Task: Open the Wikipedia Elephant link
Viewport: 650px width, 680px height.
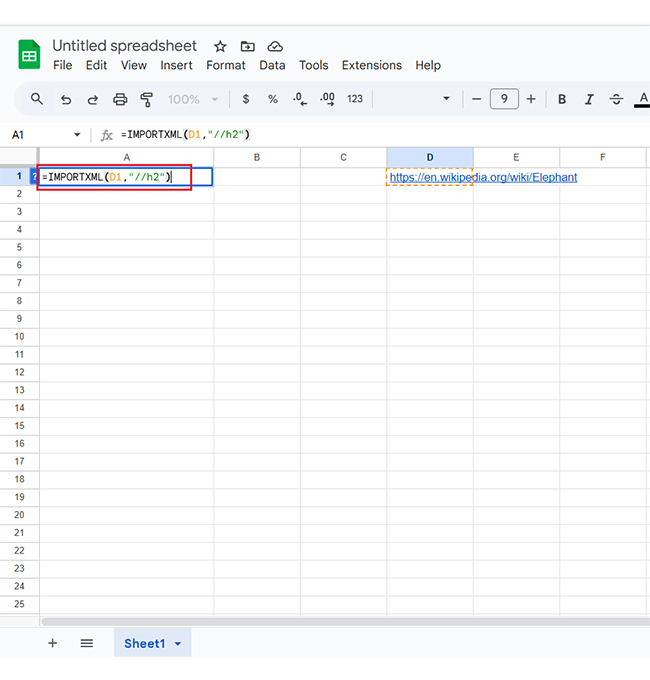Action: pyautogui.click(x=483, y=177)
